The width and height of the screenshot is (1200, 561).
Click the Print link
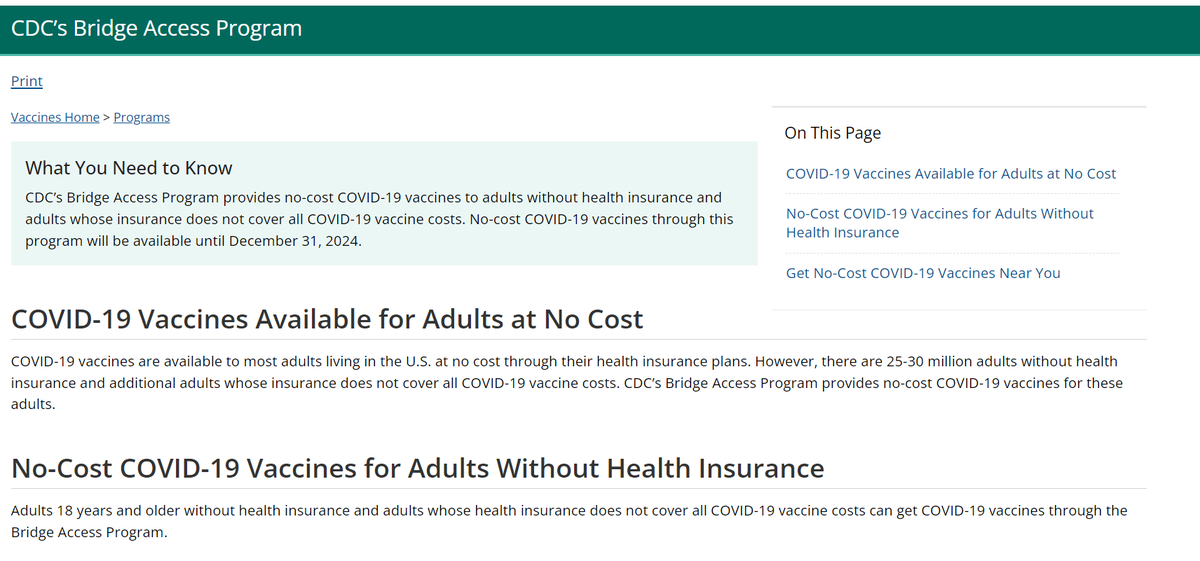pyautogui.click(x=27, y=81)
